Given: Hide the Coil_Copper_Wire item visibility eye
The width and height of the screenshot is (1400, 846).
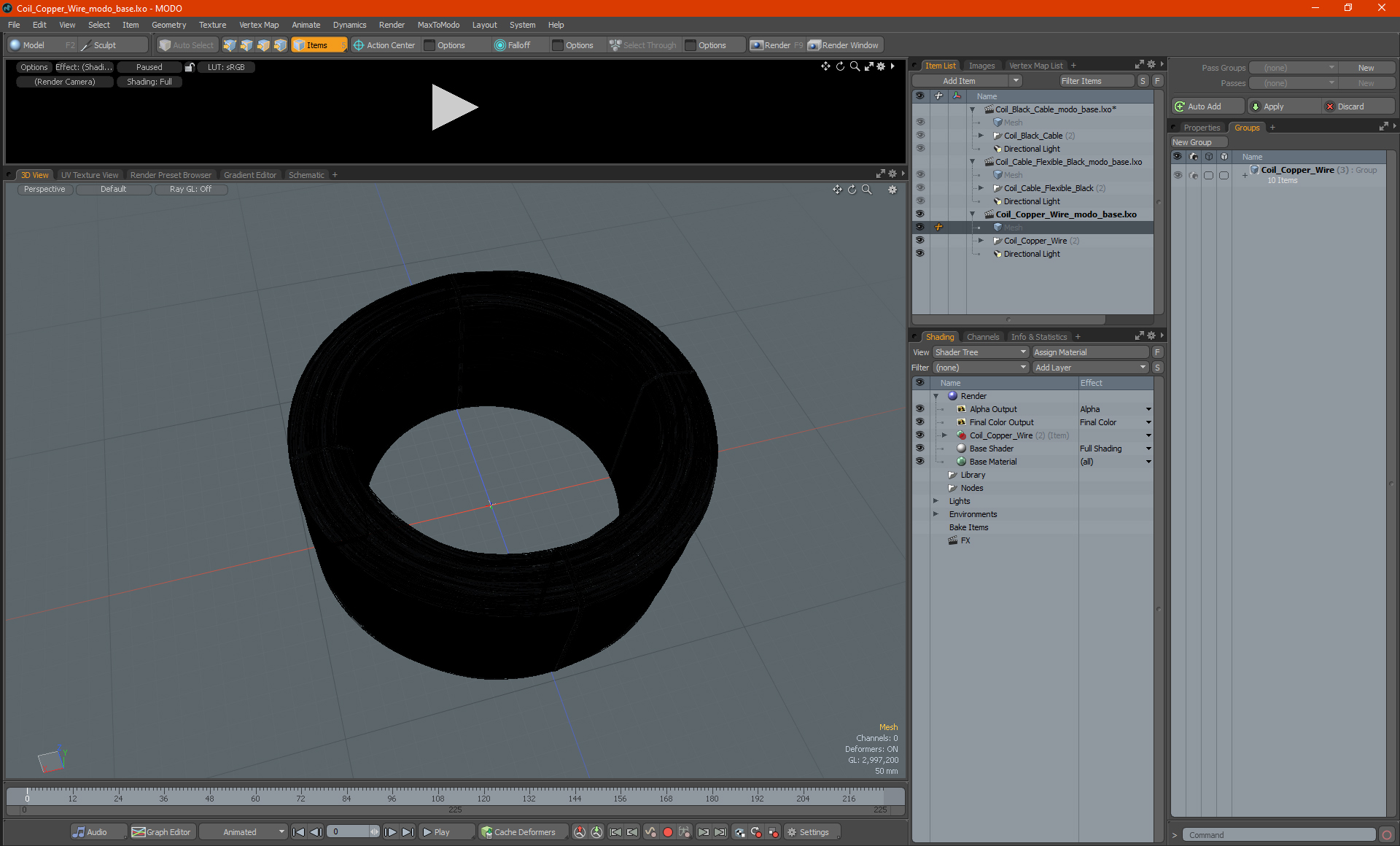Looking at the screenshot, I should (919, 241).
